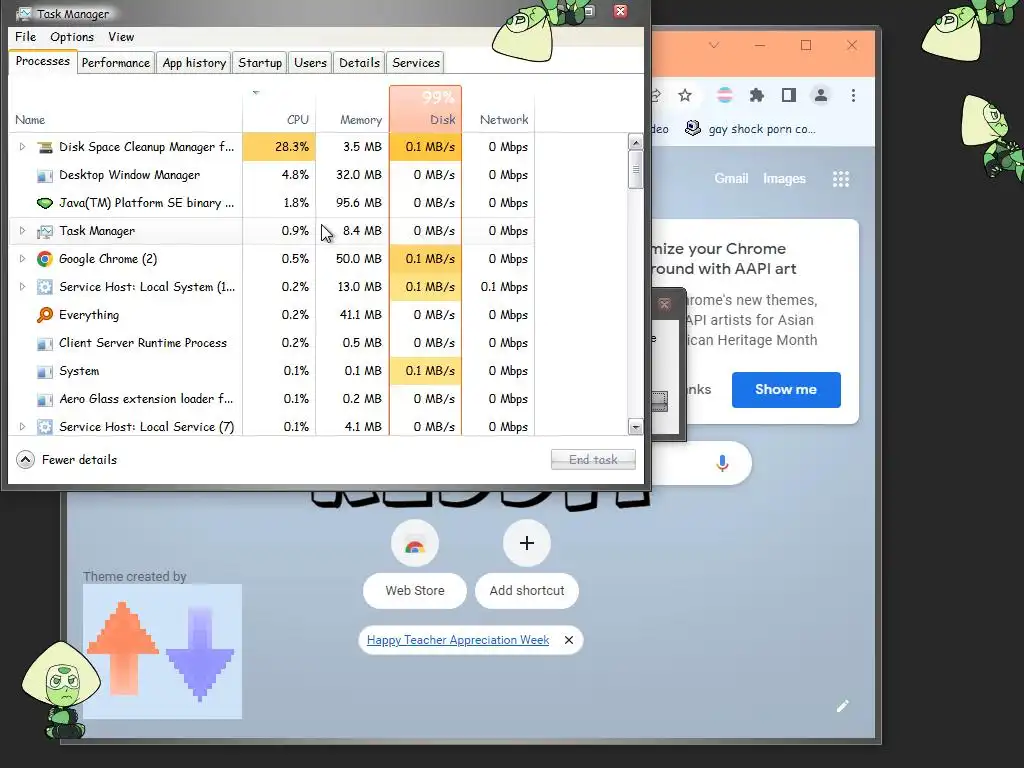Open Chrome's extensions puzzle icon
This screenshot has height=768, width=1024.
[x=756, y=95]
